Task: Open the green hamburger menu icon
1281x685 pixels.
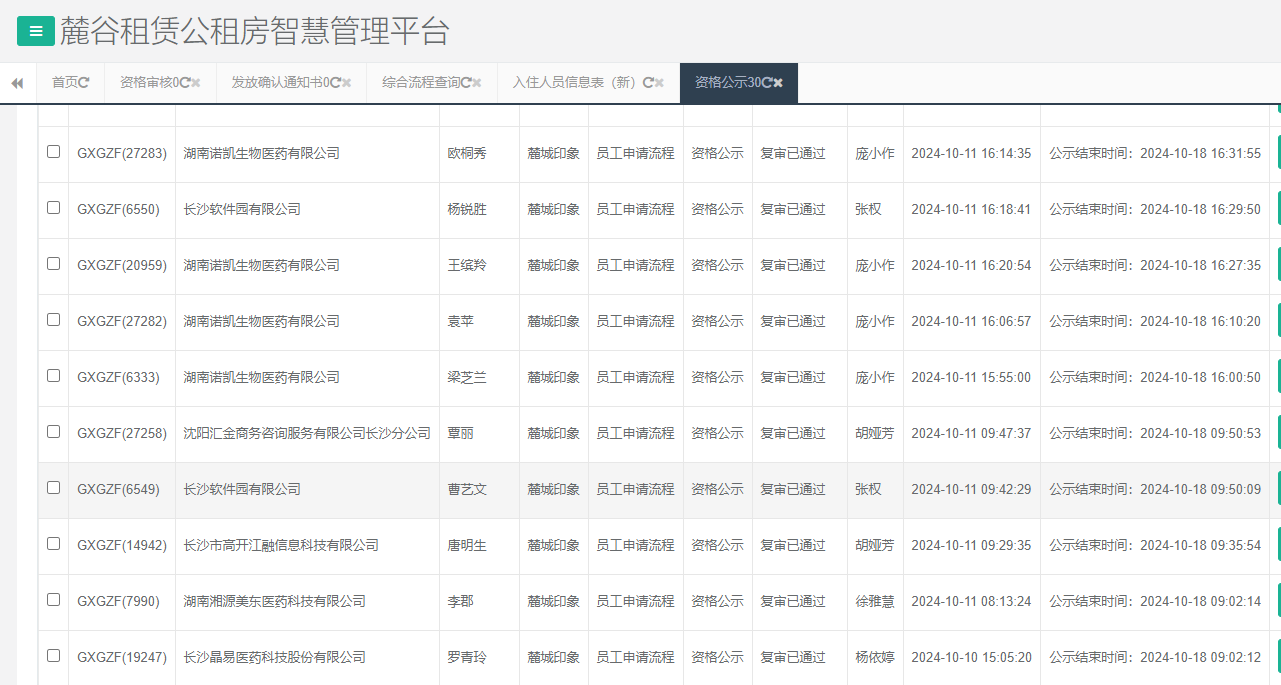Action: pos(36,31)
